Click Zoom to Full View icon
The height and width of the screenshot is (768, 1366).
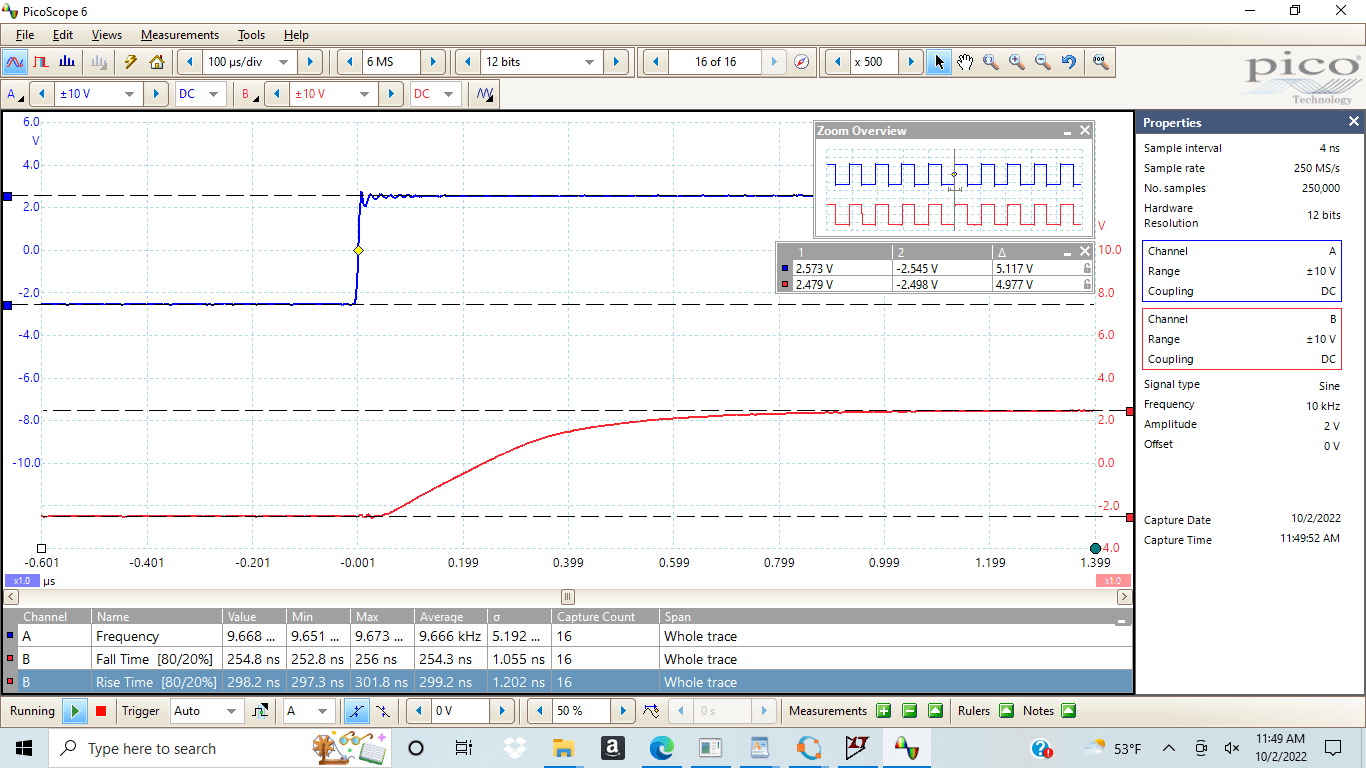point(1100,62)
